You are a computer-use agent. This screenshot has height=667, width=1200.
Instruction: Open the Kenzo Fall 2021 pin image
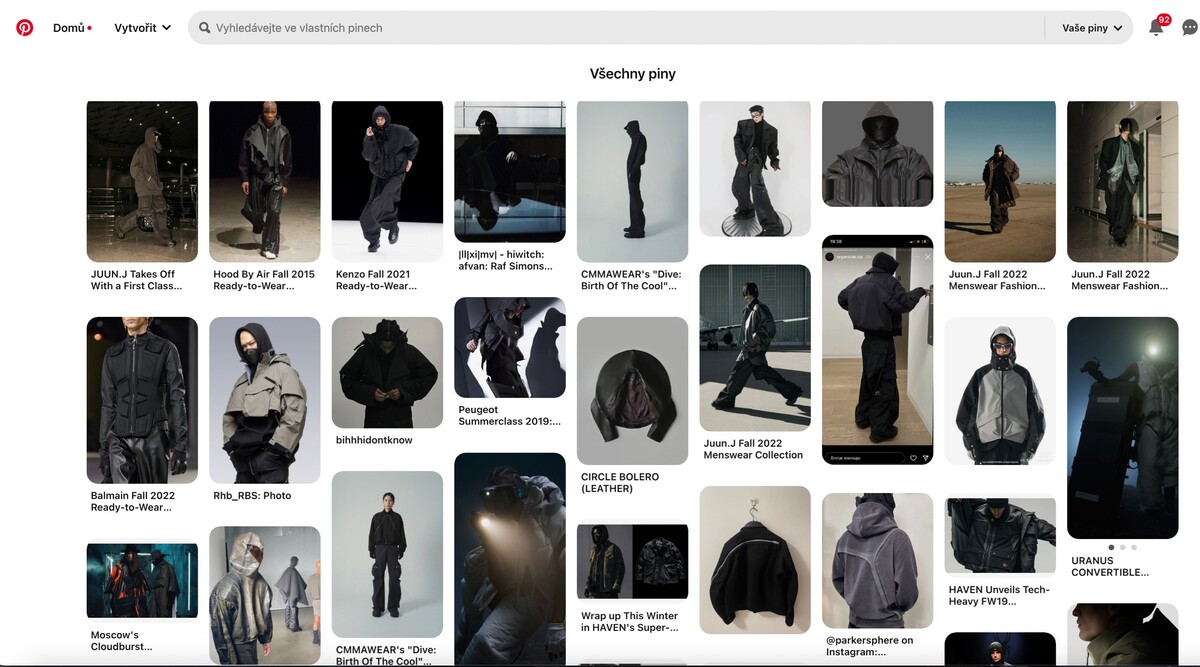point(387,181)
